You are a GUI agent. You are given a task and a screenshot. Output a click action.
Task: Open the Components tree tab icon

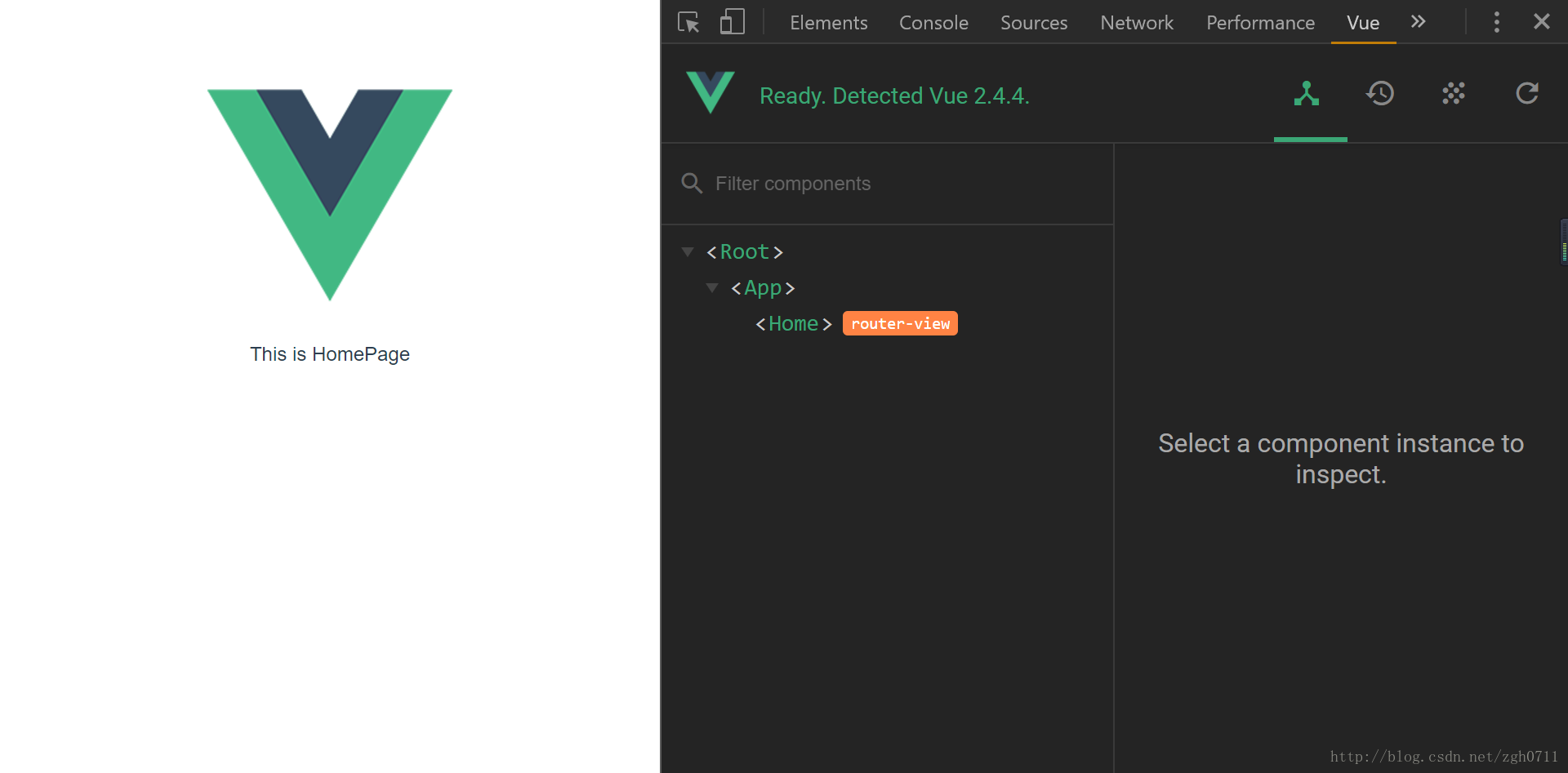(x=1307, y=94)
